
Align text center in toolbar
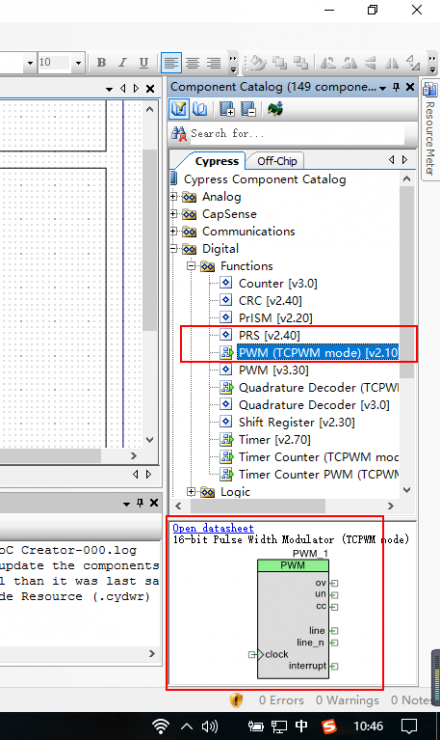(x=192, y=63)
